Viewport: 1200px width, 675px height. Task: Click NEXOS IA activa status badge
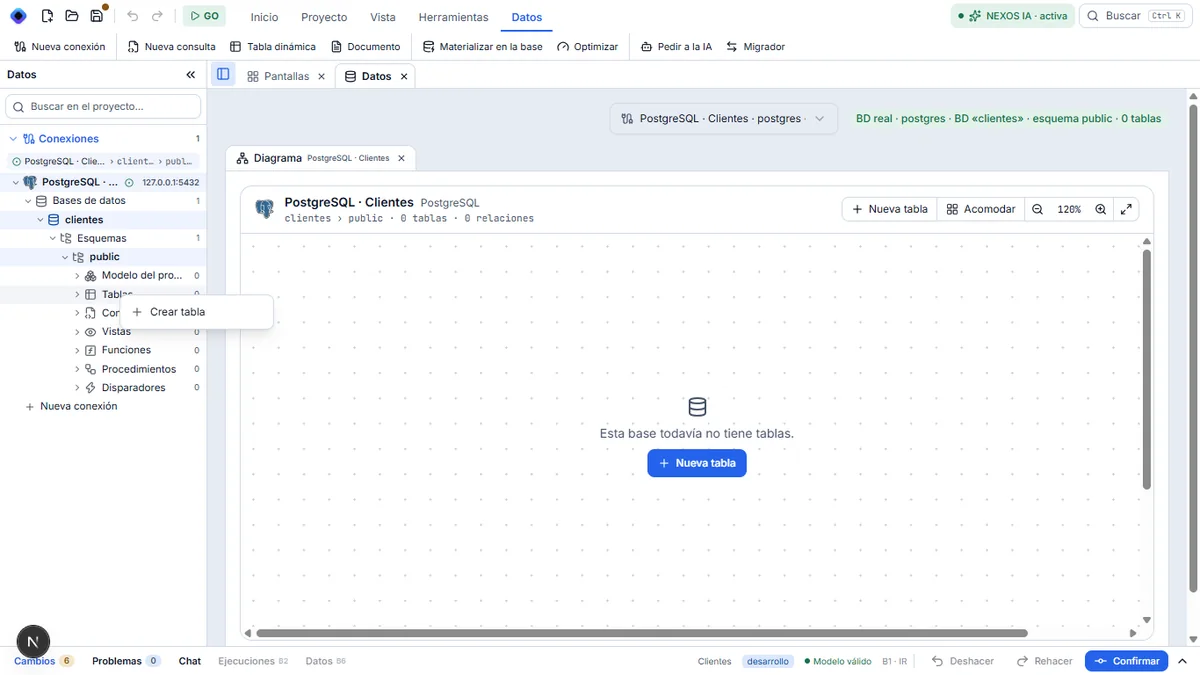[1012, 16]
